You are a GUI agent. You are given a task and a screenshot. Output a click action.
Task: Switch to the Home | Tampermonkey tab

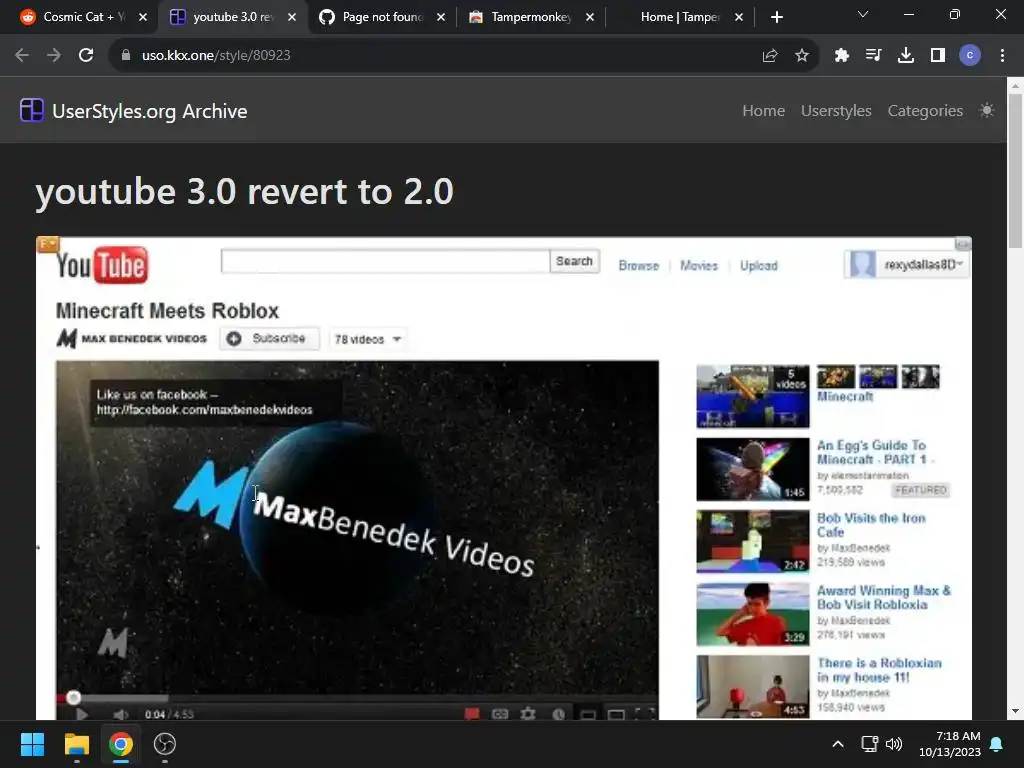(679, 17)
